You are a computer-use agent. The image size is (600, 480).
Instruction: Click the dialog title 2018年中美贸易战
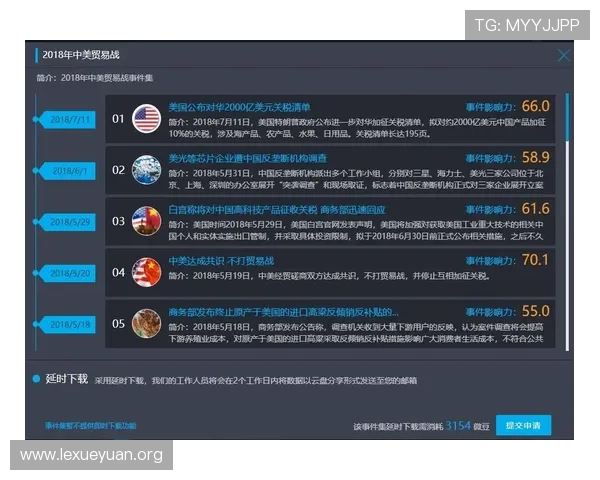81,55
